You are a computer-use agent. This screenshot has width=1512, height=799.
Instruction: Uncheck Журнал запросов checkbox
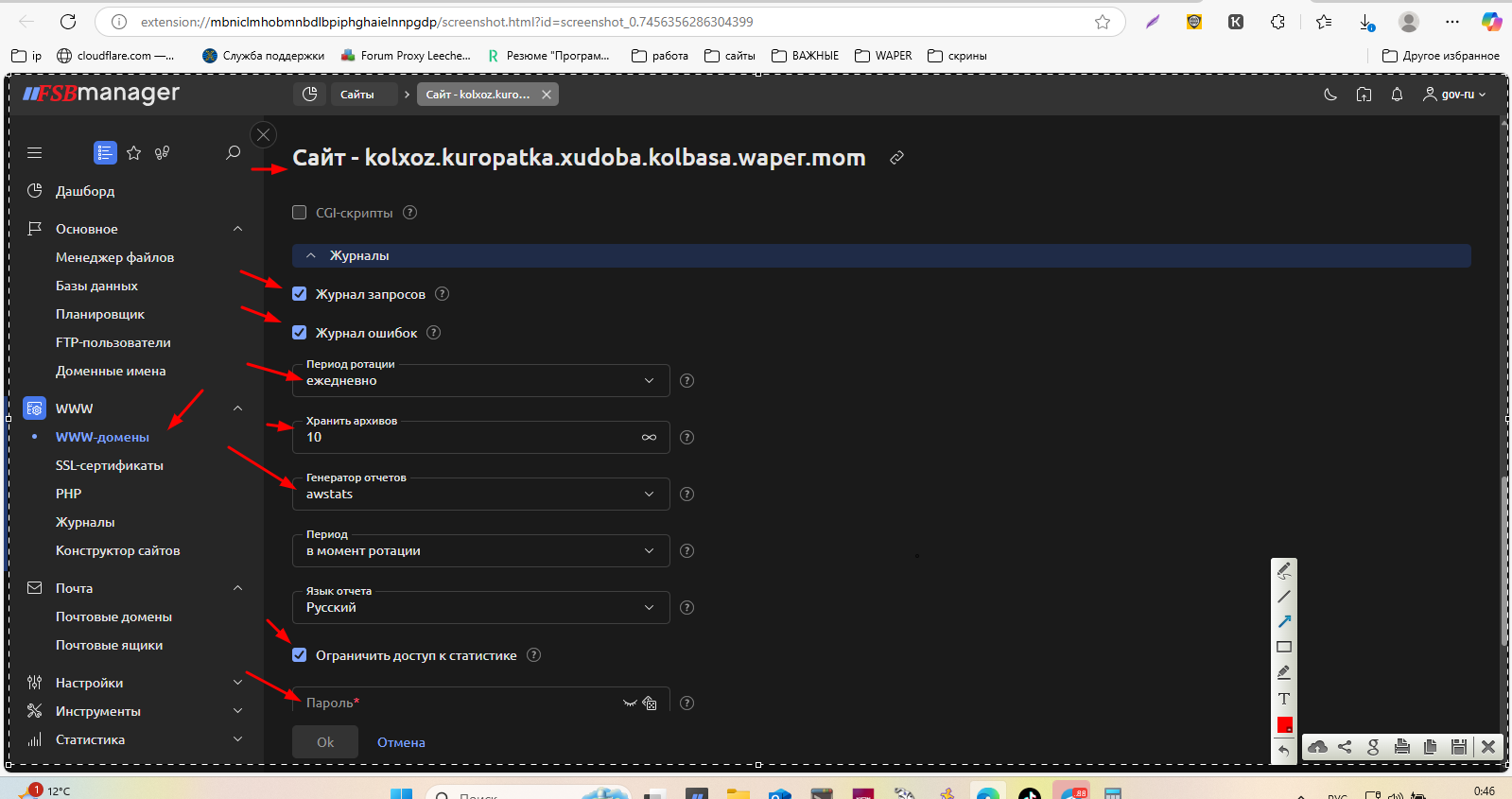click(x=300, y=294)
